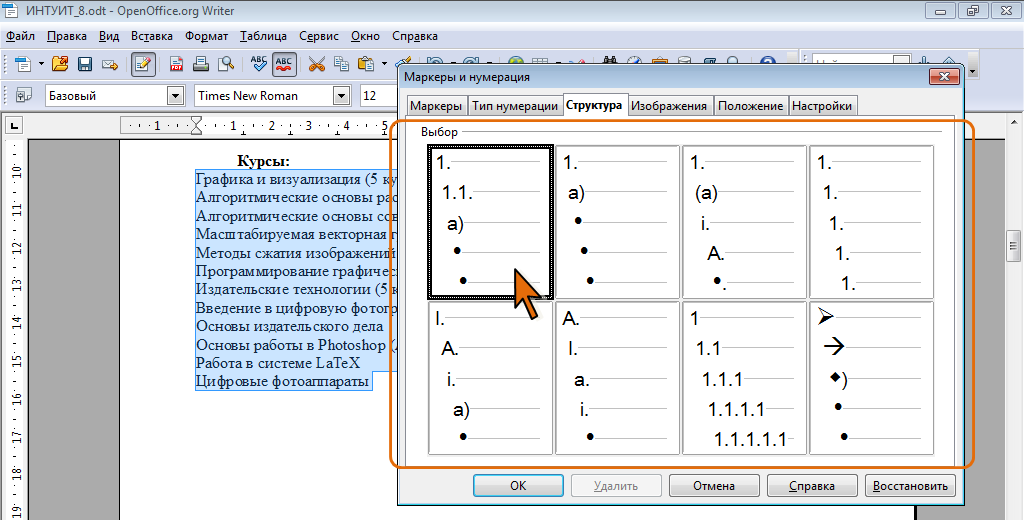
Task: Click the line Методы сжатия изображений
Action: (x=296, y=253)
